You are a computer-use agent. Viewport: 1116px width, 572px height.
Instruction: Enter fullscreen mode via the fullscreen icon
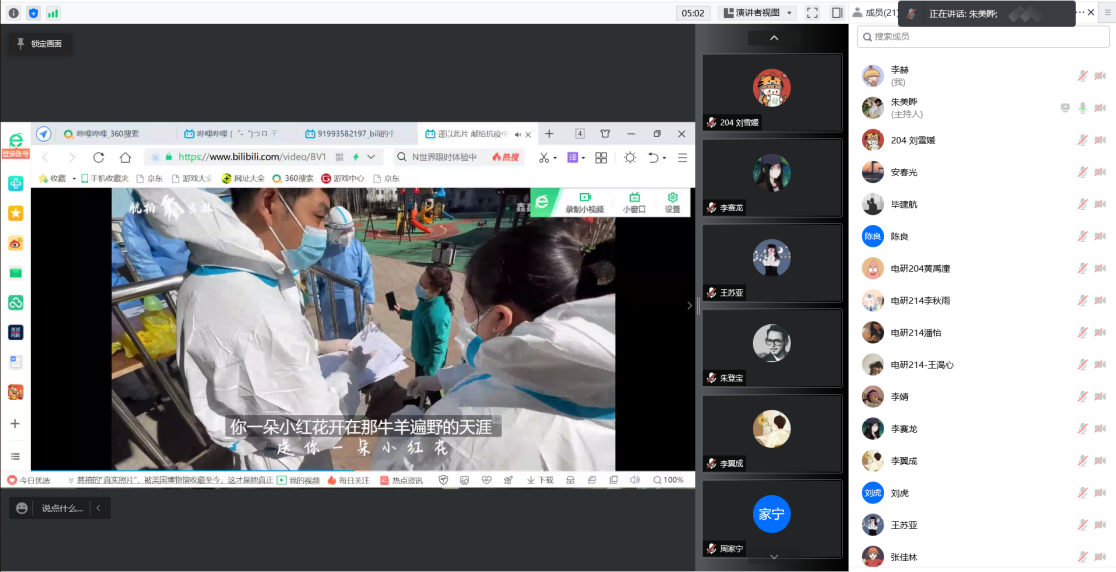tap(812, 13)
